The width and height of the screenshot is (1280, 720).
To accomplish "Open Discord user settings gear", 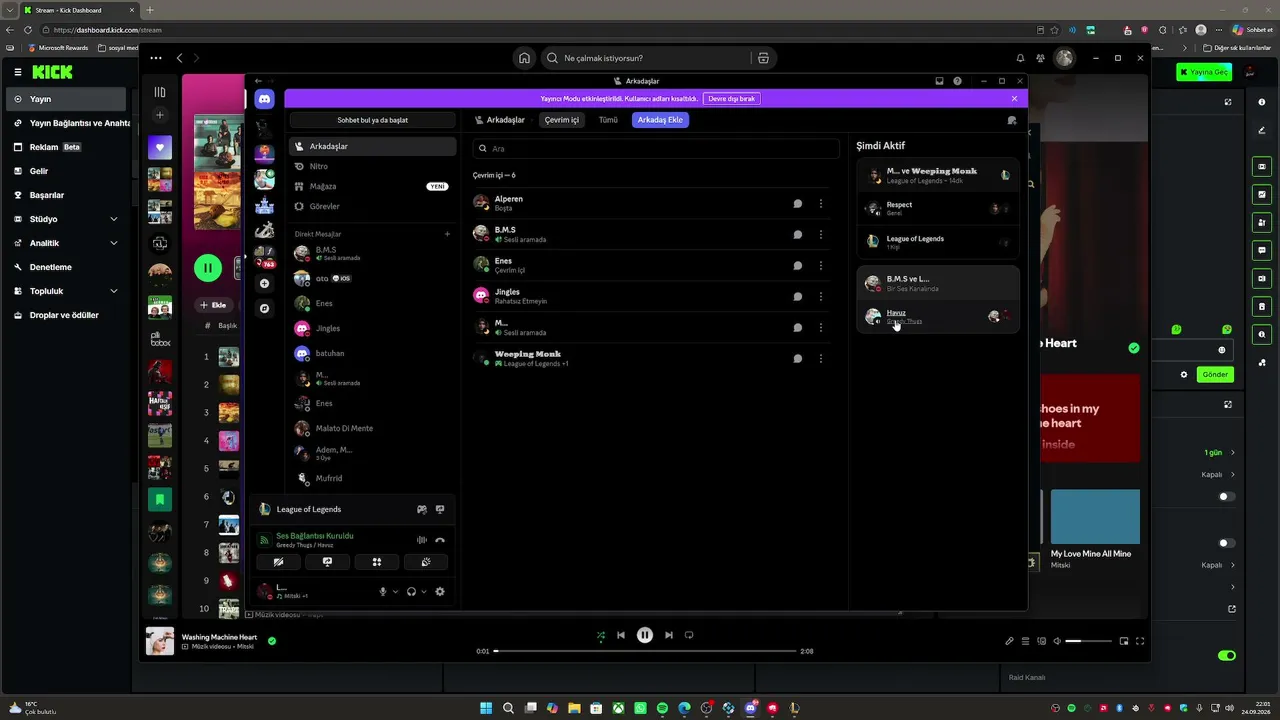I will coord(439,591).
